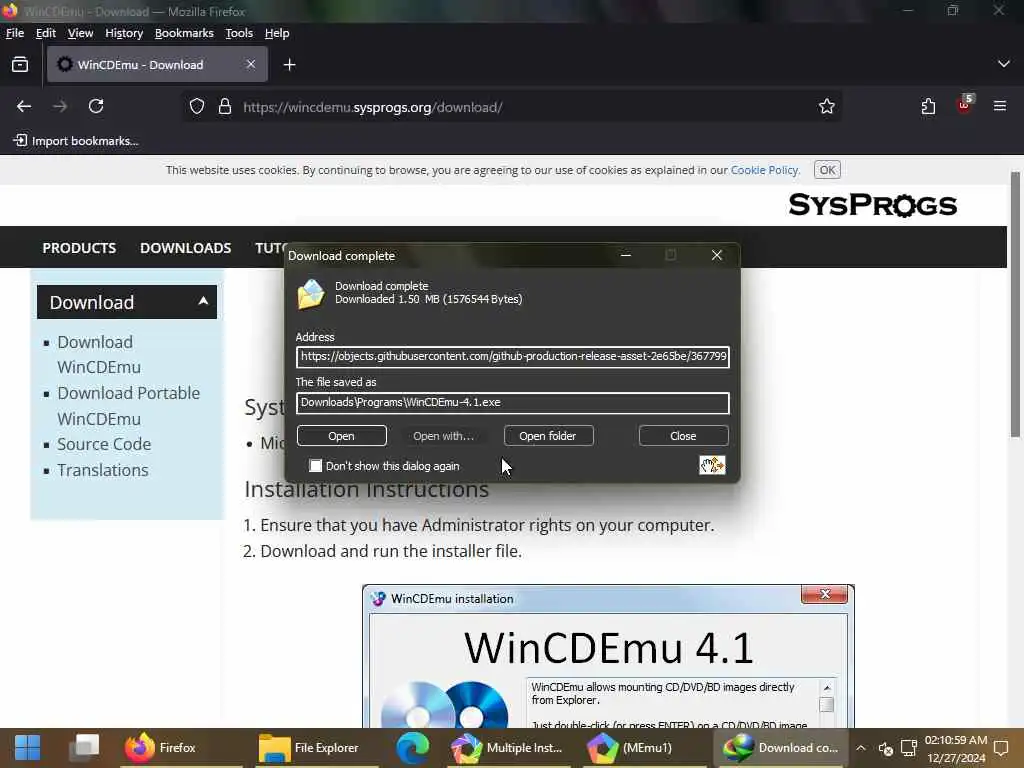The image size is (1024, 768).
Task: Click the muted volume tray icon
Action: point(886,748)
